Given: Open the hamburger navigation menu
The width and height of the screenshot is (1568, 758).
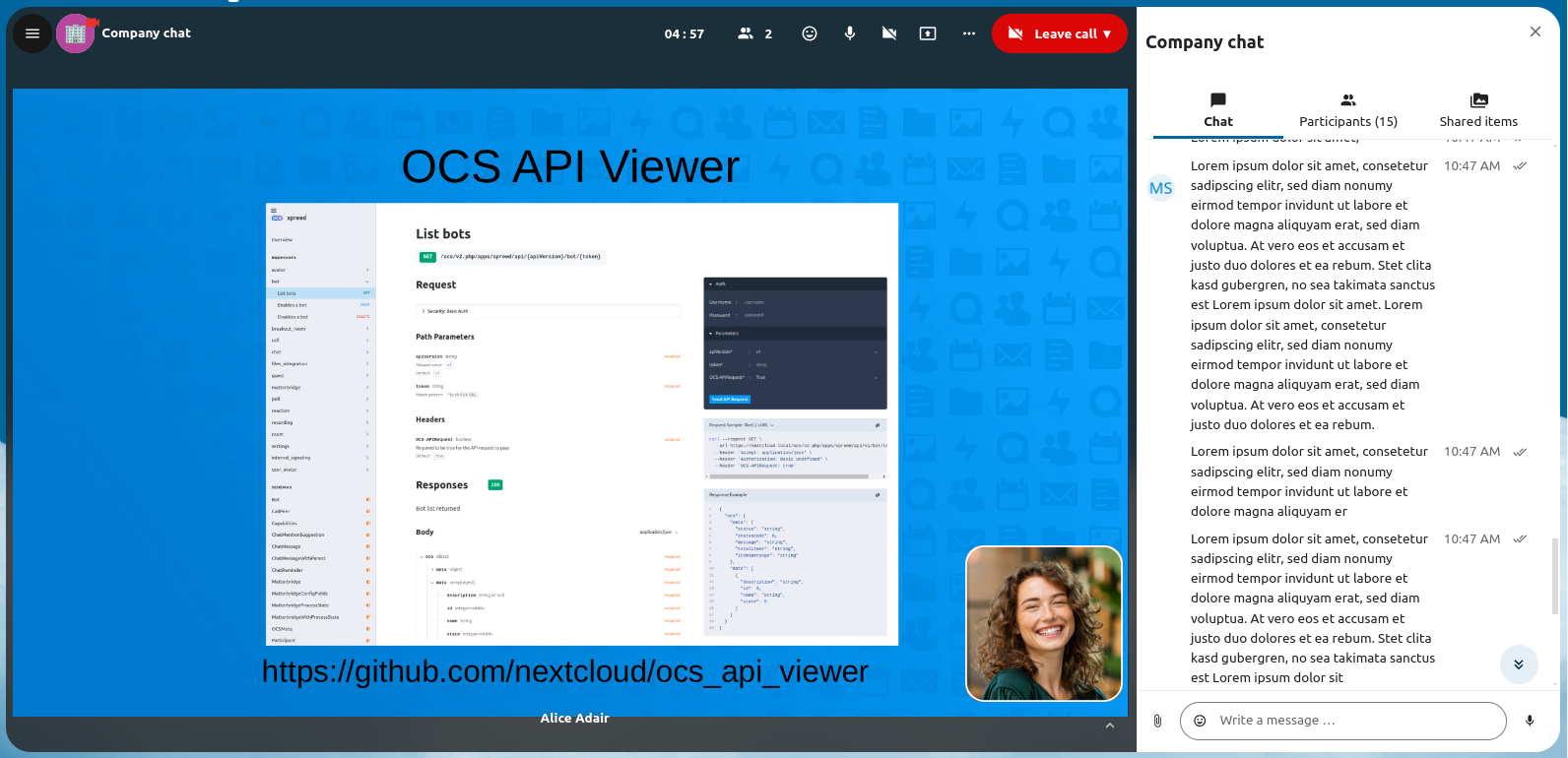Looking at the screenshot, I should [x=32, y=33].
